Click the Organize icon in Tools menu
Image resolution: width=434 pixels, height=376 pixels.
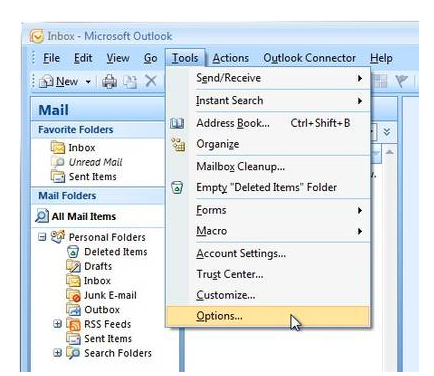point(178,144)
